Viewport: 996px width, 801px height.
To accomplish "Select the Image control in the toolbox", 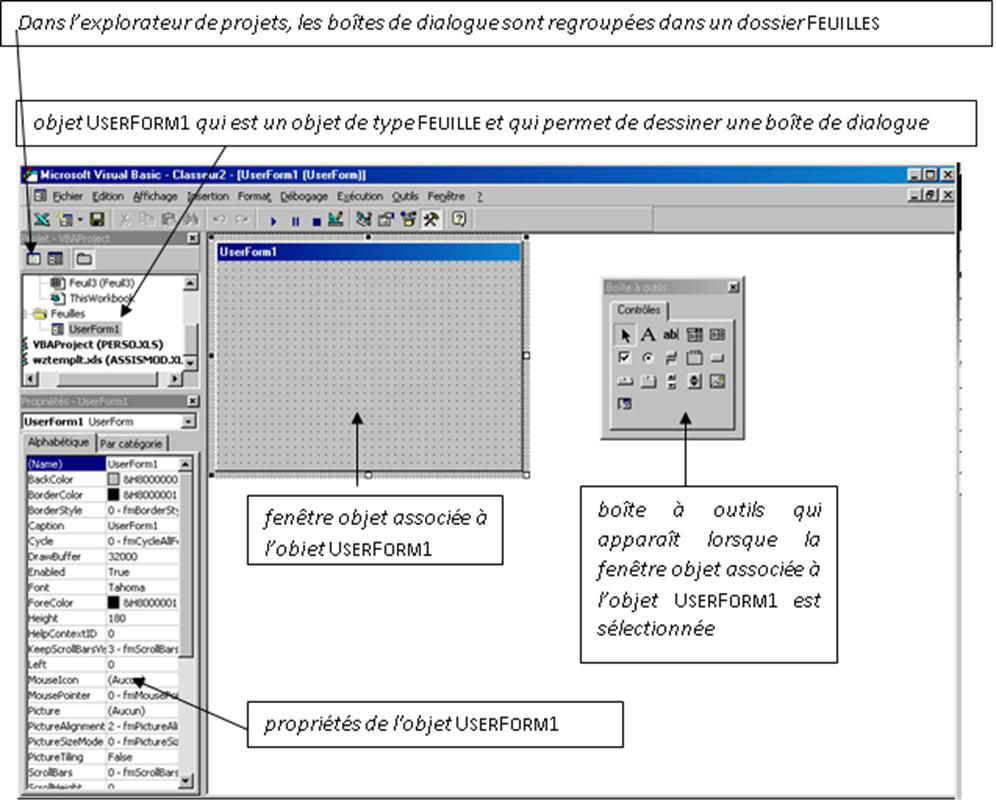I will [x=717, y=381].
